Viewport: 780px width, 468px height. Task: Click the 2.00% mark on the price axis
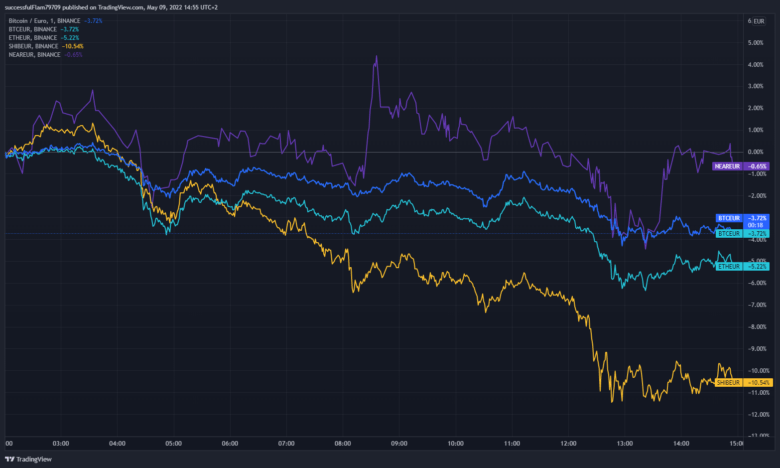pos(755,108)
